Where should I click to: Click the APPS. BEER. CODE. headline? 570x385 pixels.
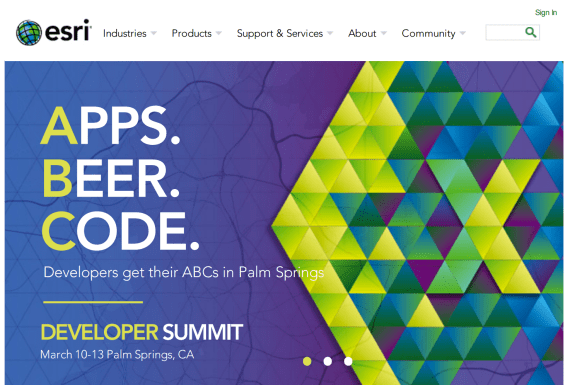[120, 179]
